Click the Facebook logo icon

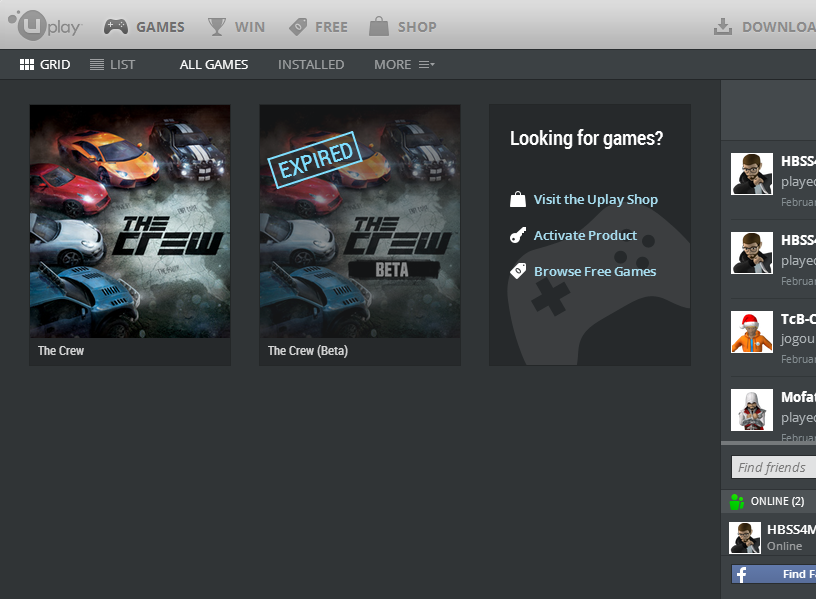tap(742, 575)
